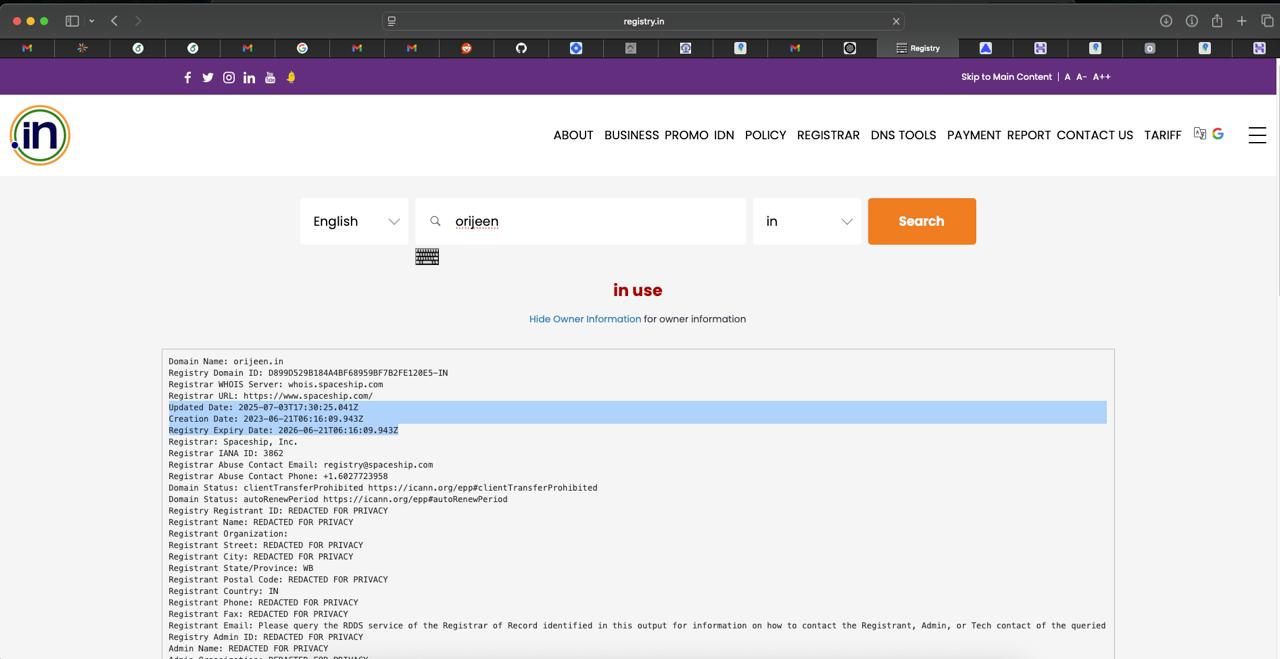Switch to the GitHub browser tab
The height and width of the screenshot is (659, 1280).
(x=521, y=48)
